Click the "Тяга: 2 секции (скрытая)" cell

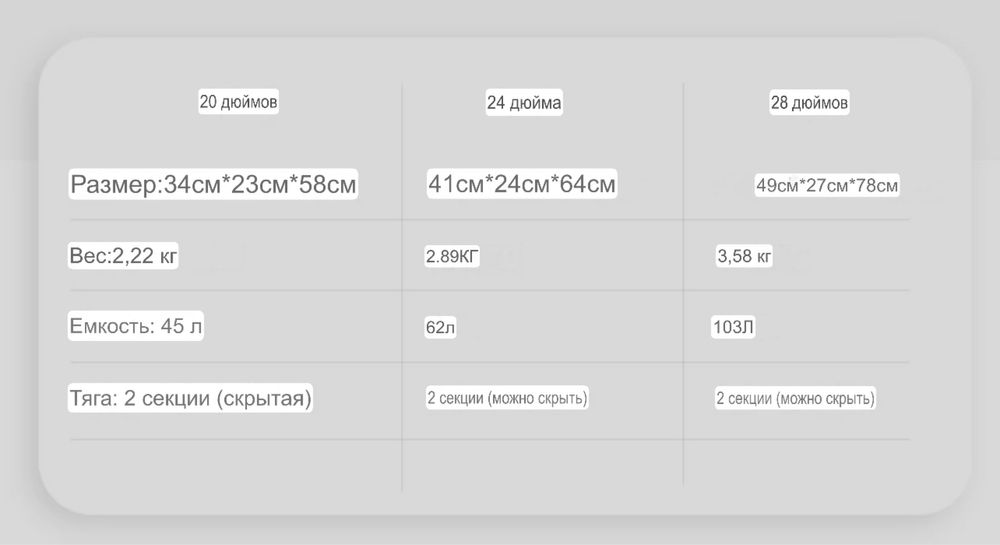pyautogui.click(x=191, y=398)
